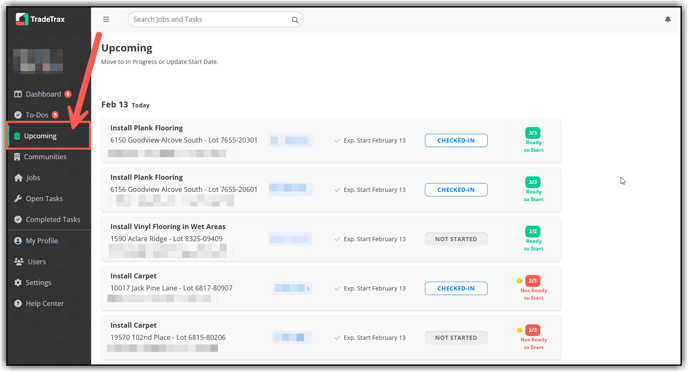Screen dimensions: 688x372
Task: Click the To-Dos red count badge
Action: [x=55, y=115]
